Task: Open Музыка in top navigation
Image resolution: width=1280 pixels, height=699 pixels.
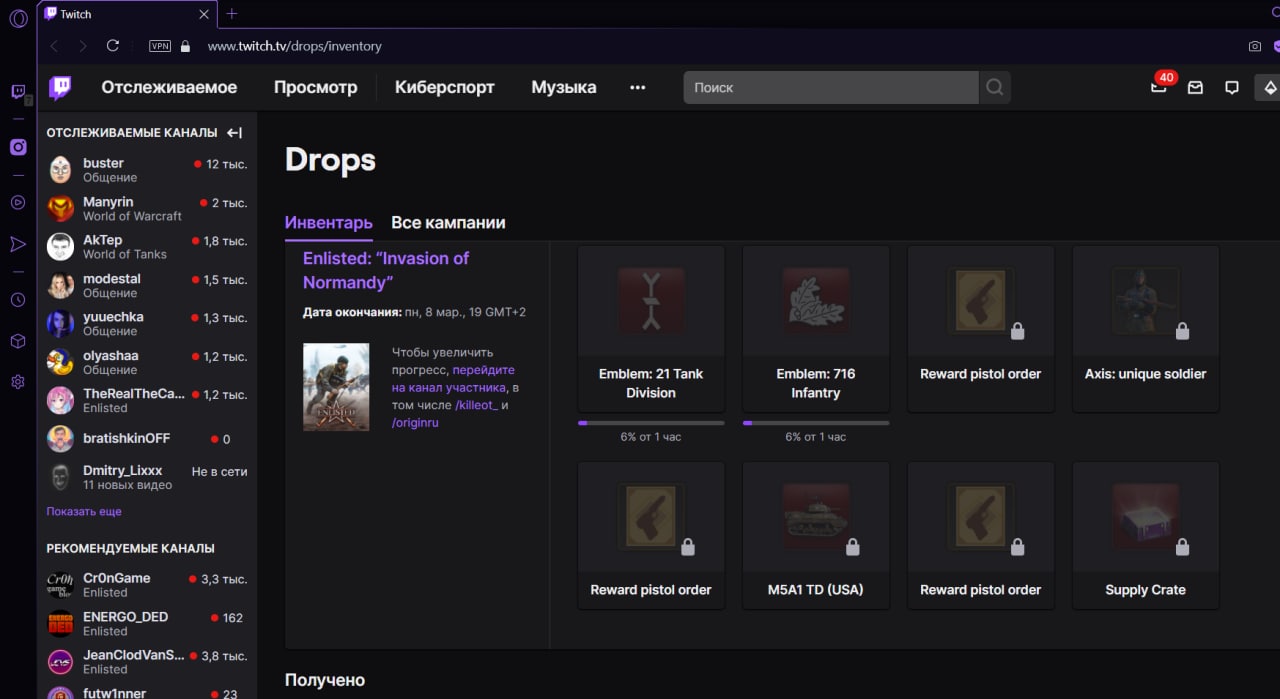Action: click(x=564, y=87)
